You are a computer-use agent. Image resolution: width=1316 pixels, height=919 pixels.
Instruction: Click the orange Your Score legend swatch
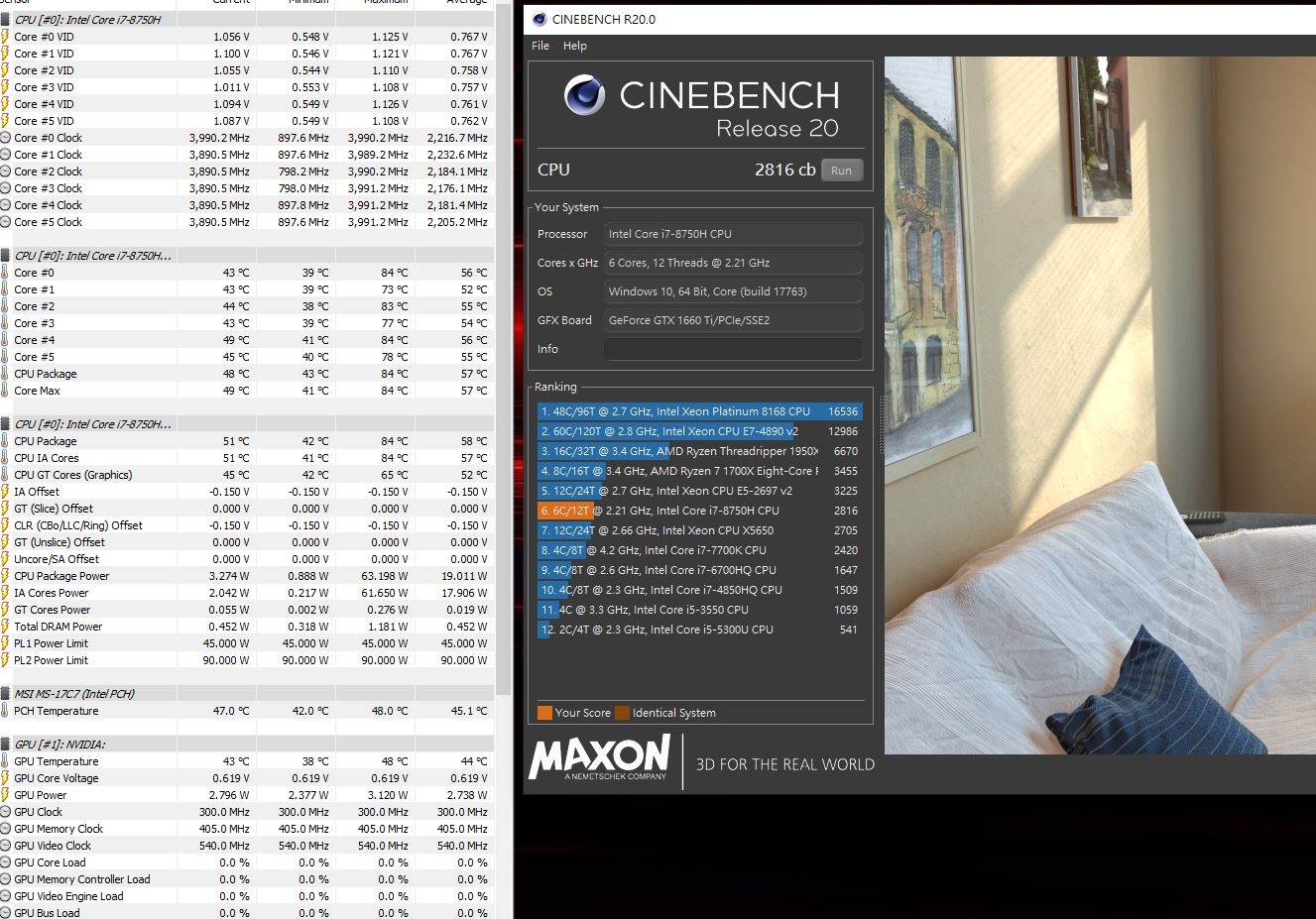[544, 713]
